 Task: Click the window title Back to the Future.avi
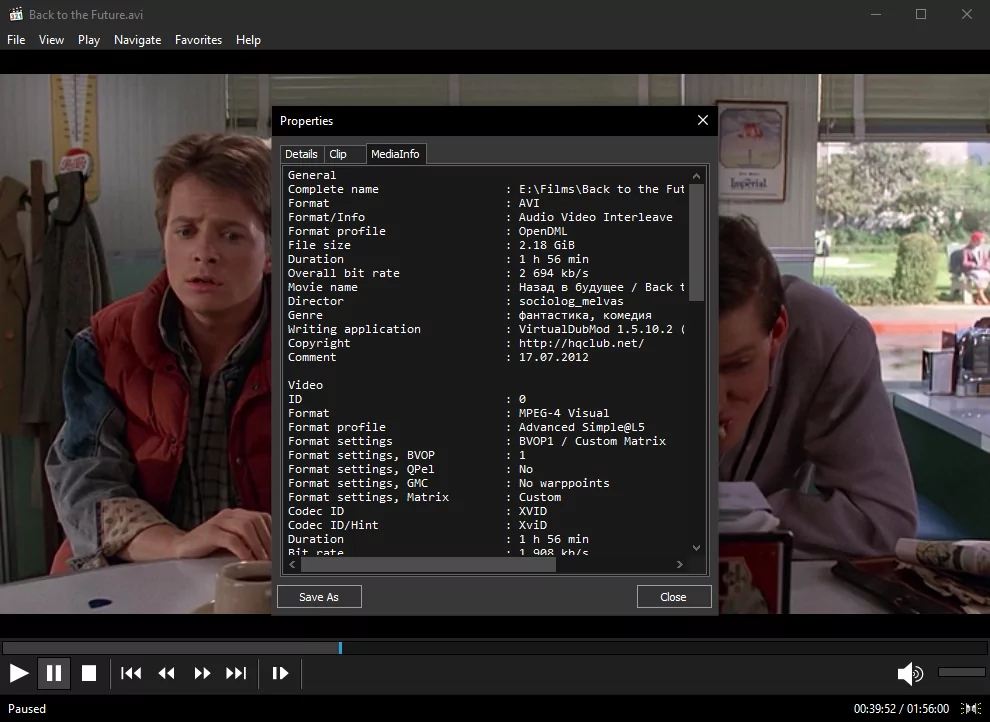(x=86, y=15)
